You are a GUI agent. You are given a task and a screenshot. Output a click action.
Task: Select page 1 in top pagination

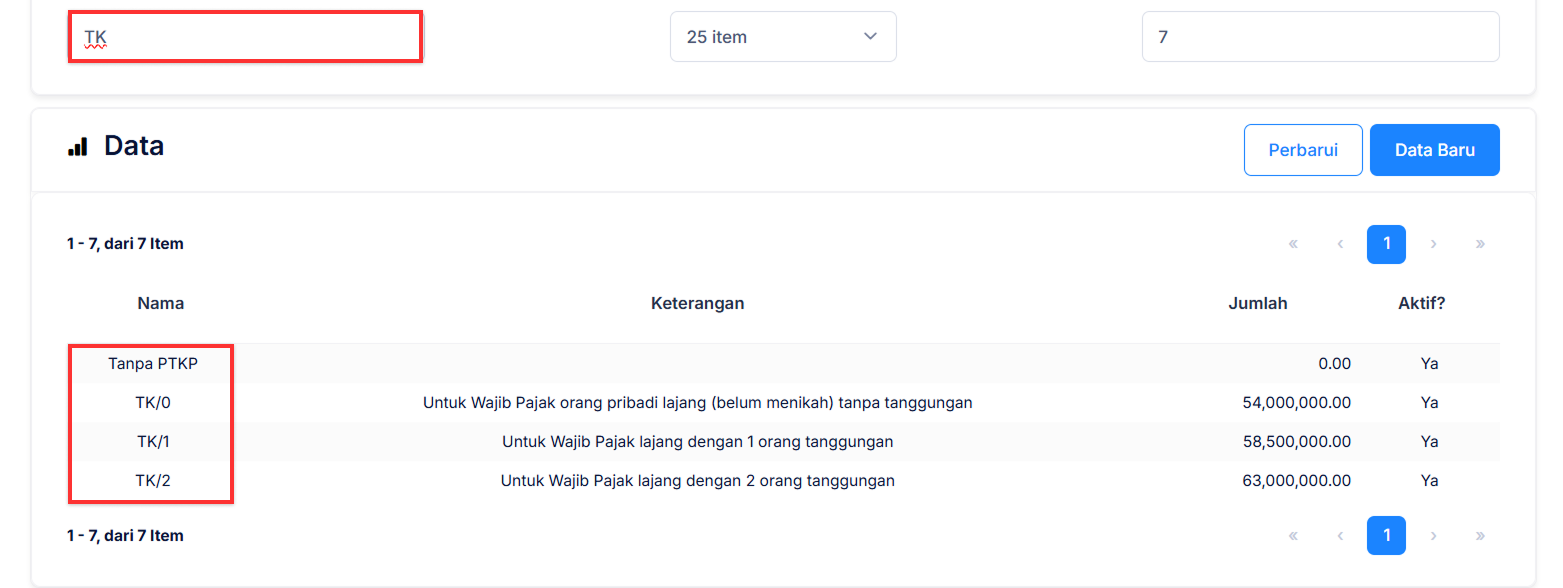coord(1386,243)
